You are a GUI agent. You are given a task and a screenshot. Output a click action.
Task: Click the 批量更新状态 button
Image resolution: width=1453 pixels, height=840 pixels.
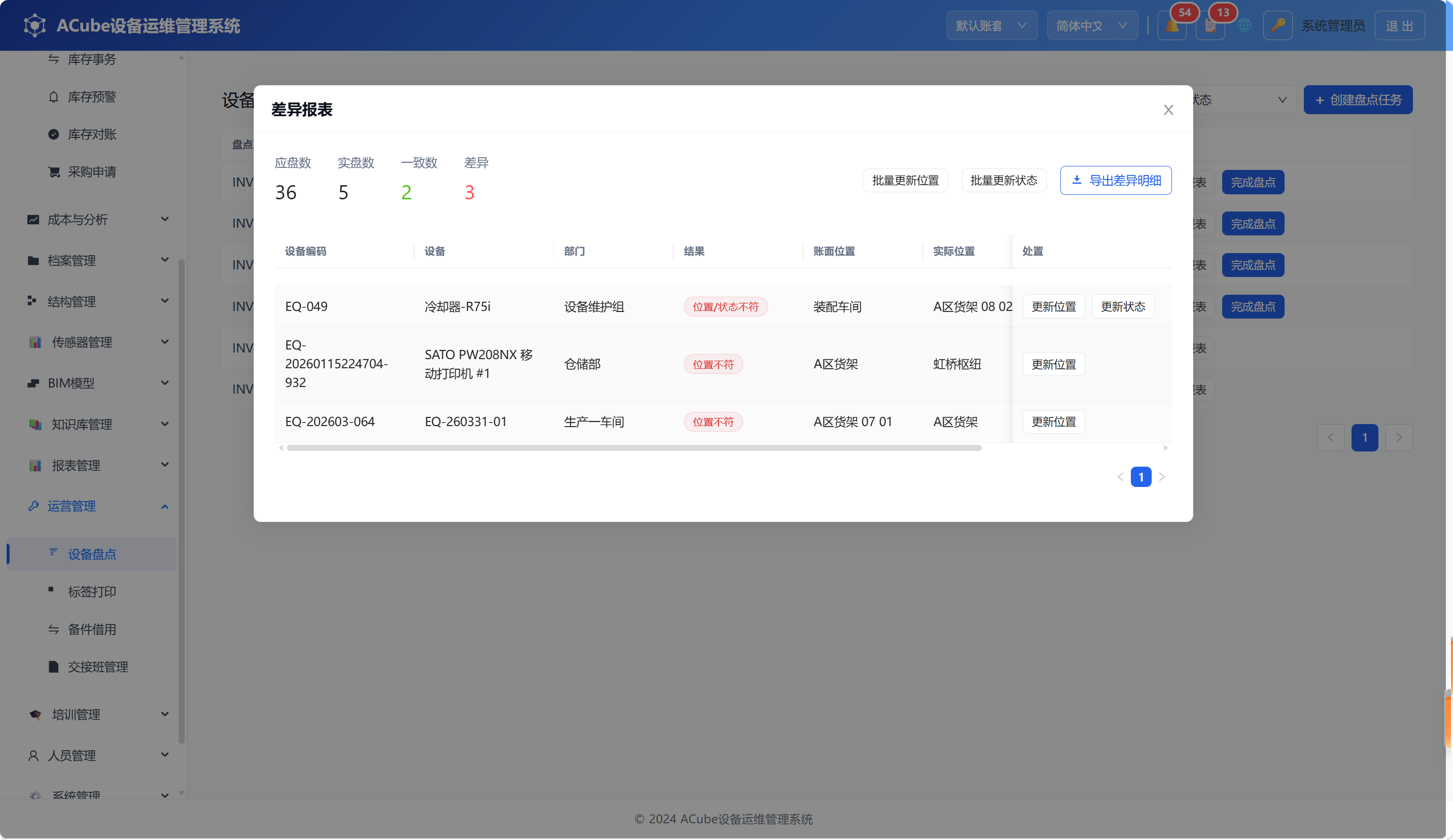[x=1004, y=181]
